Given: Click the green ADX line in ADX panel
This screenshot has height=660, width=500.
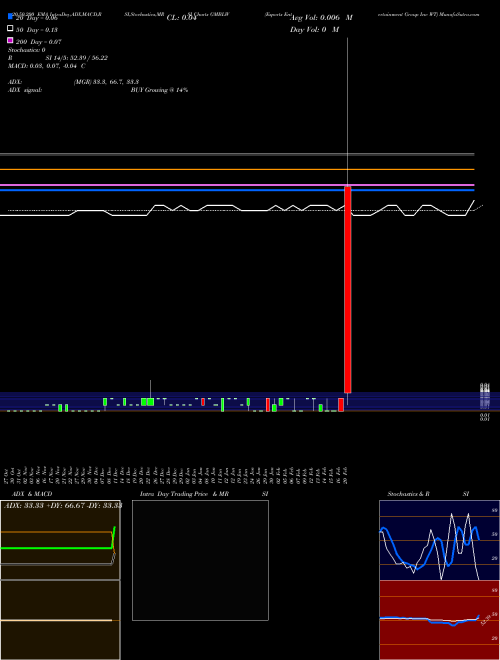Looking at the screenshot, I should tap(56, 548).
